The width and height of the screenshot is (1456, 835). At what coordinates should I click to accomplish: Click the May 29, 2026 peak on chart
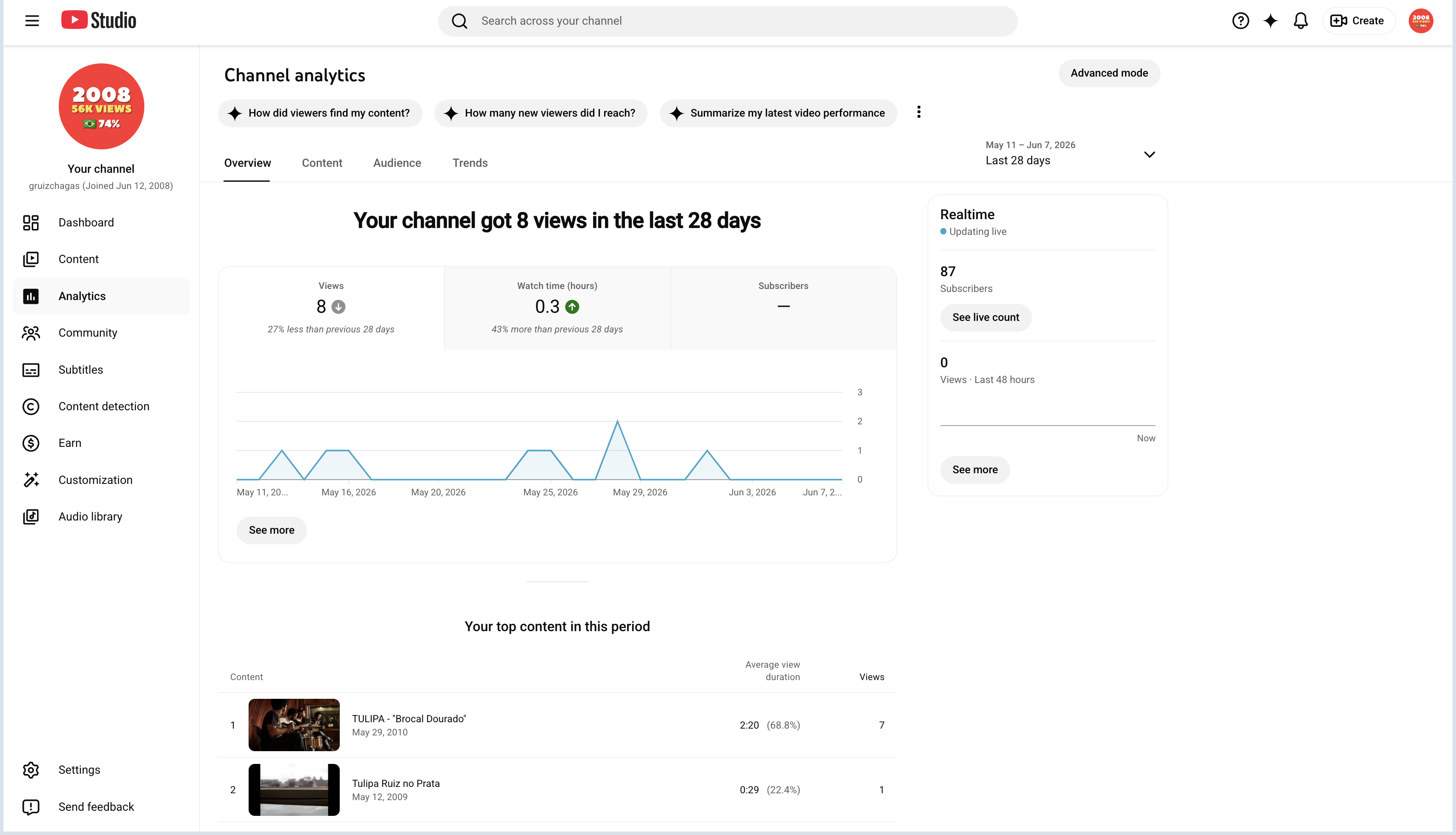point(617,421)
